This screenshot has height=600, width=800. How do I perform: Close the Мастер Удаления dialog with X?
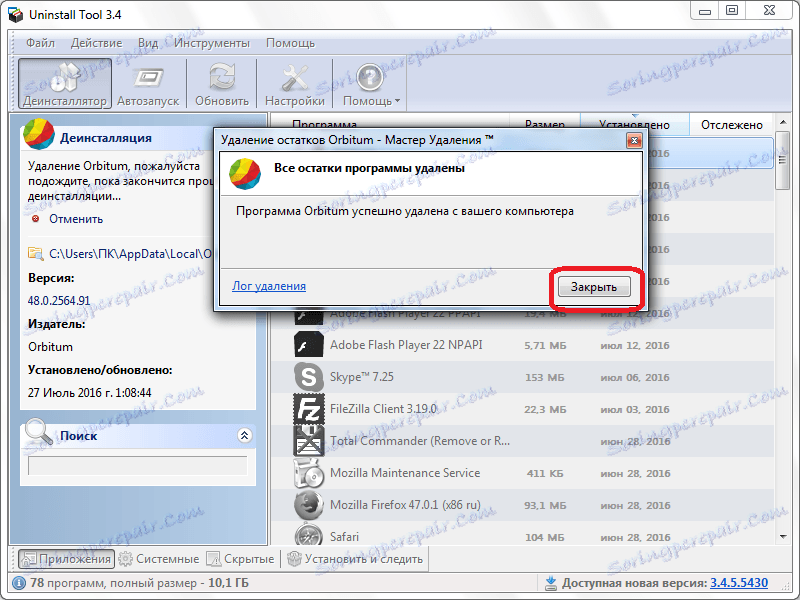click(x=634, y=140)
